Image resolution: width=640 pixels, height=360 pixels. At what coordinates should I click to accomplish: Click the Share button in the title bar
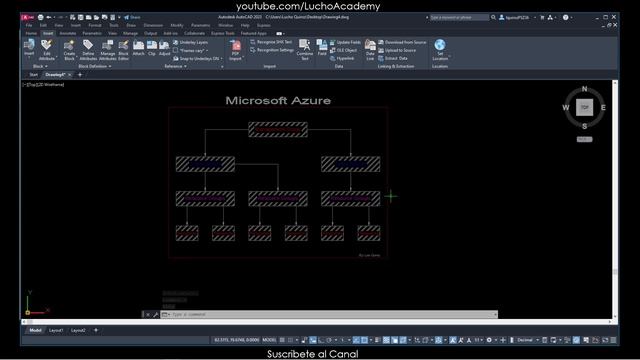[132, 17]
